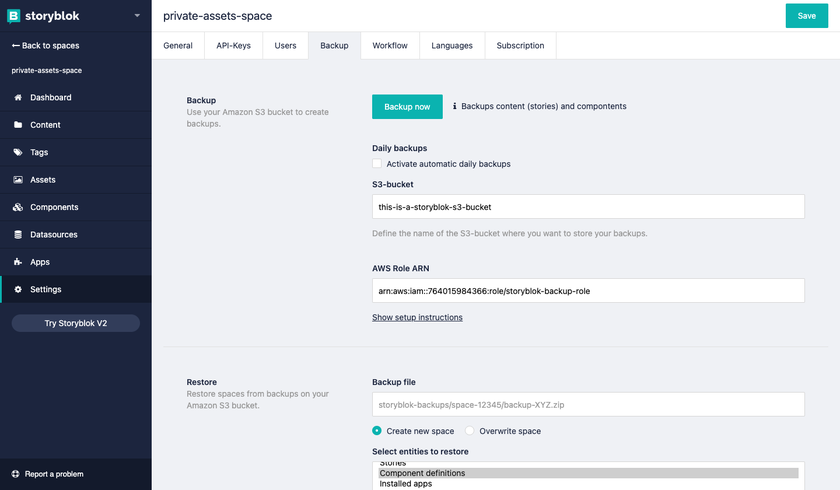Focus the S3-bucket name field
Viewport: 840px width, 490px height.
coord(588,207)
